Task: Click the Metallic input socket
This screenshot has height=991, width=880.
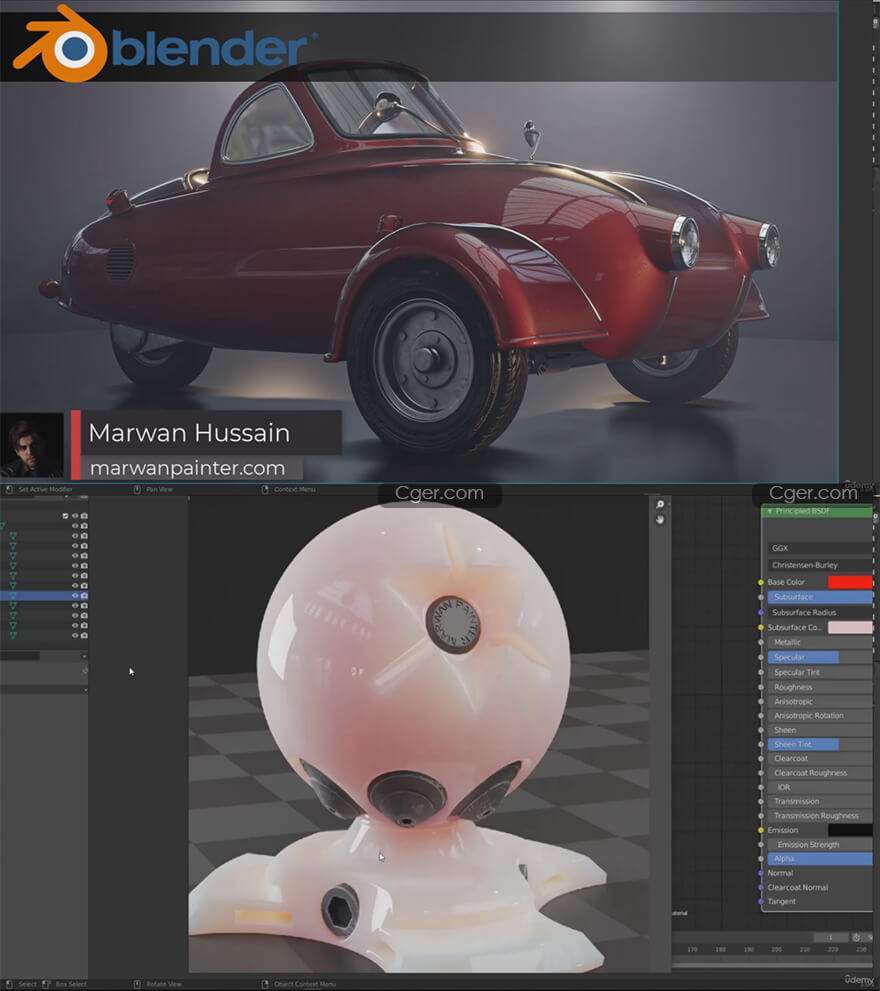Action: pyautogui.click(x=761, y=642)
